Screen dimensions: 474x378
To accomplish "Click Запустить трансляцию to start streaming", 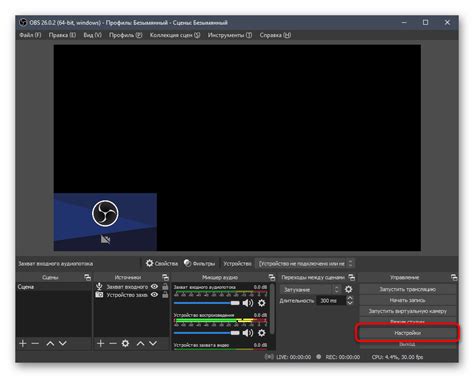I will [x=408, y=289].
